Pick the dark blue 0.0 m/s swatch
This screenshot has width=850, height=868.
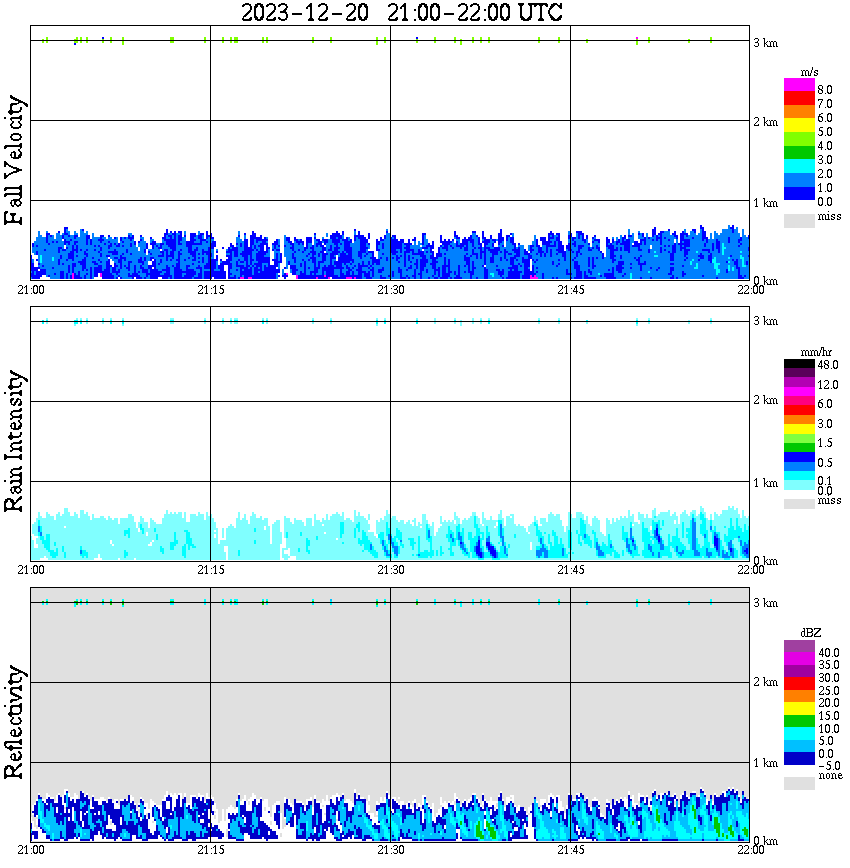pyautogui.click(x=800, y=193)
